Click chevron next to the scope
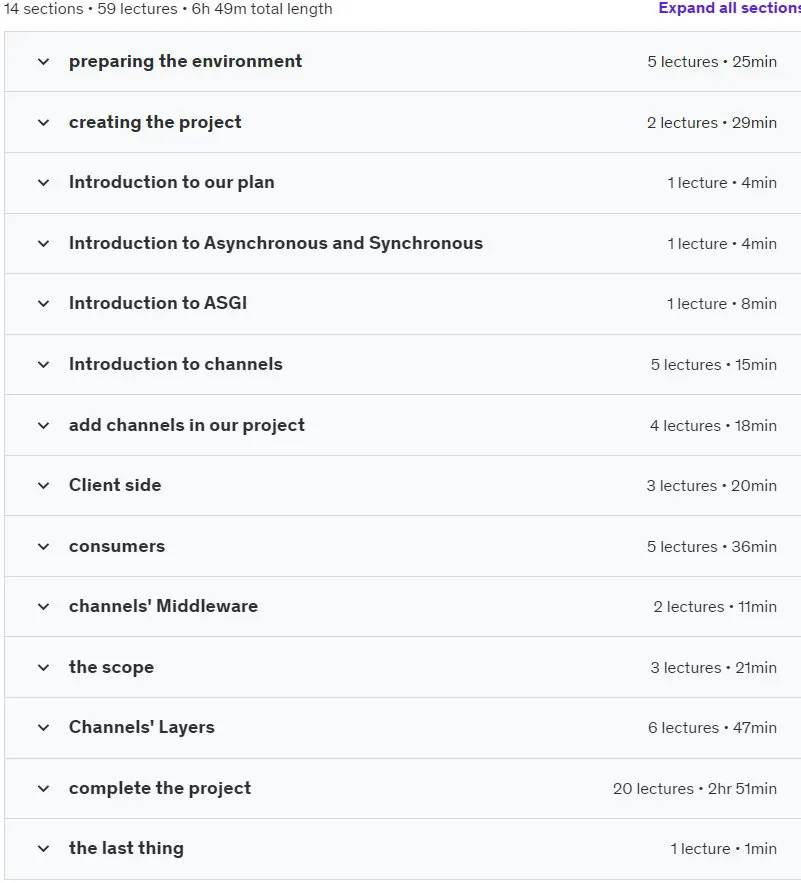 (43, 668)
